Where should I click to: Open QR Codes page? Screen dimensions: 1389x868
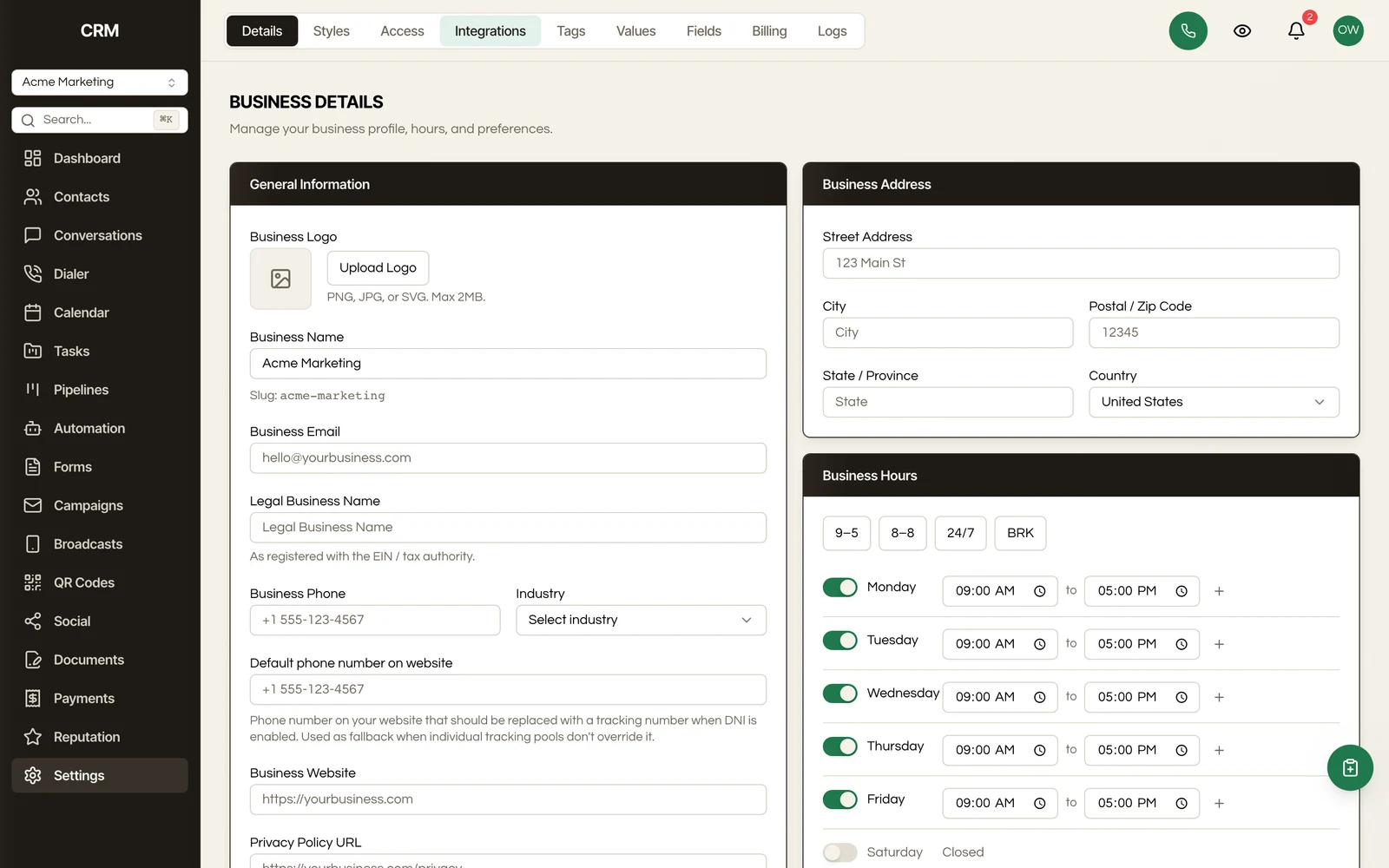99,583
